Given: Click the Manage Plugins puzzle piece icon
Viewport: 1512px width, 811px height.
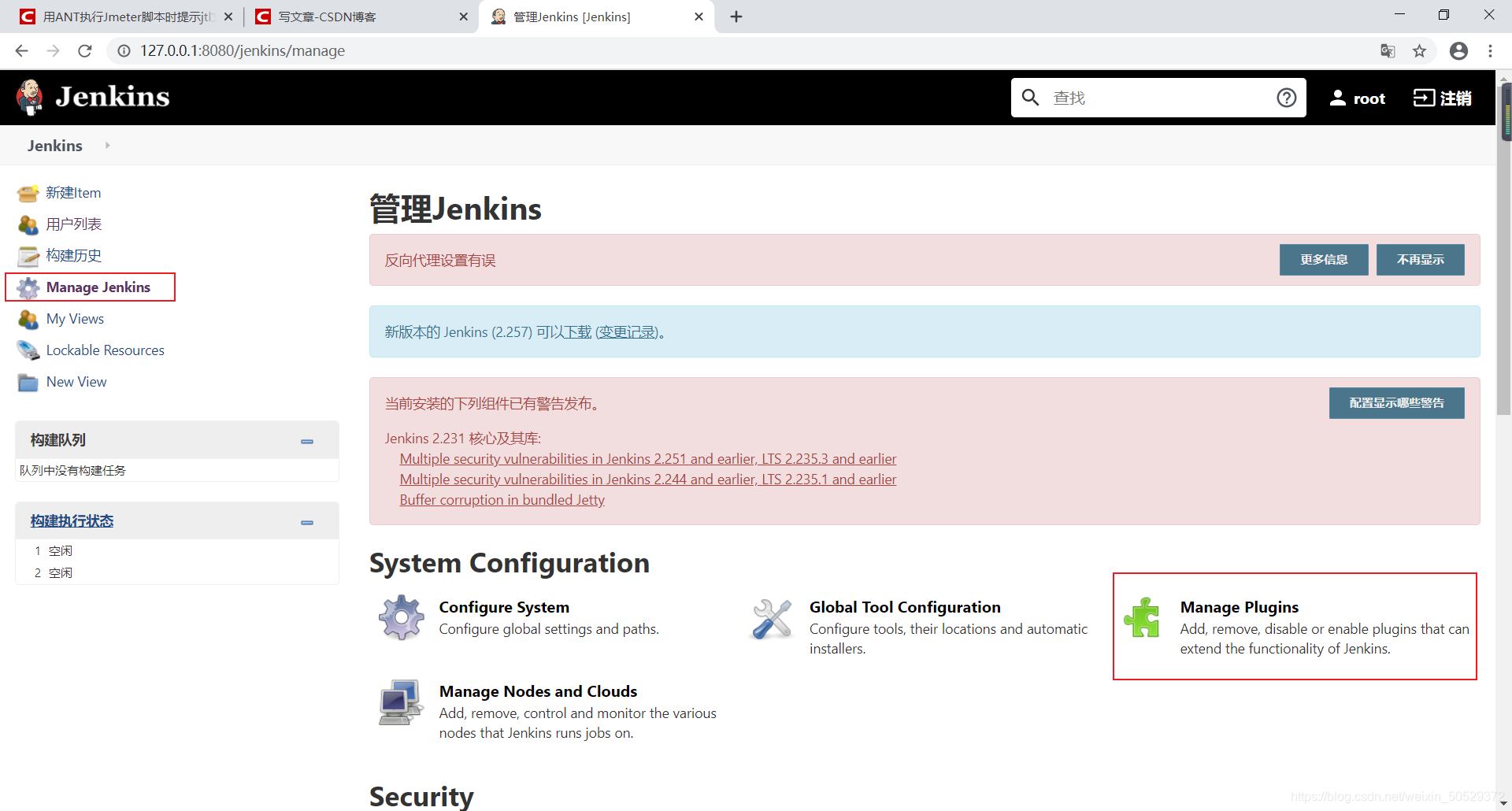Looking at the screenshot, I should pos(1142,617).
